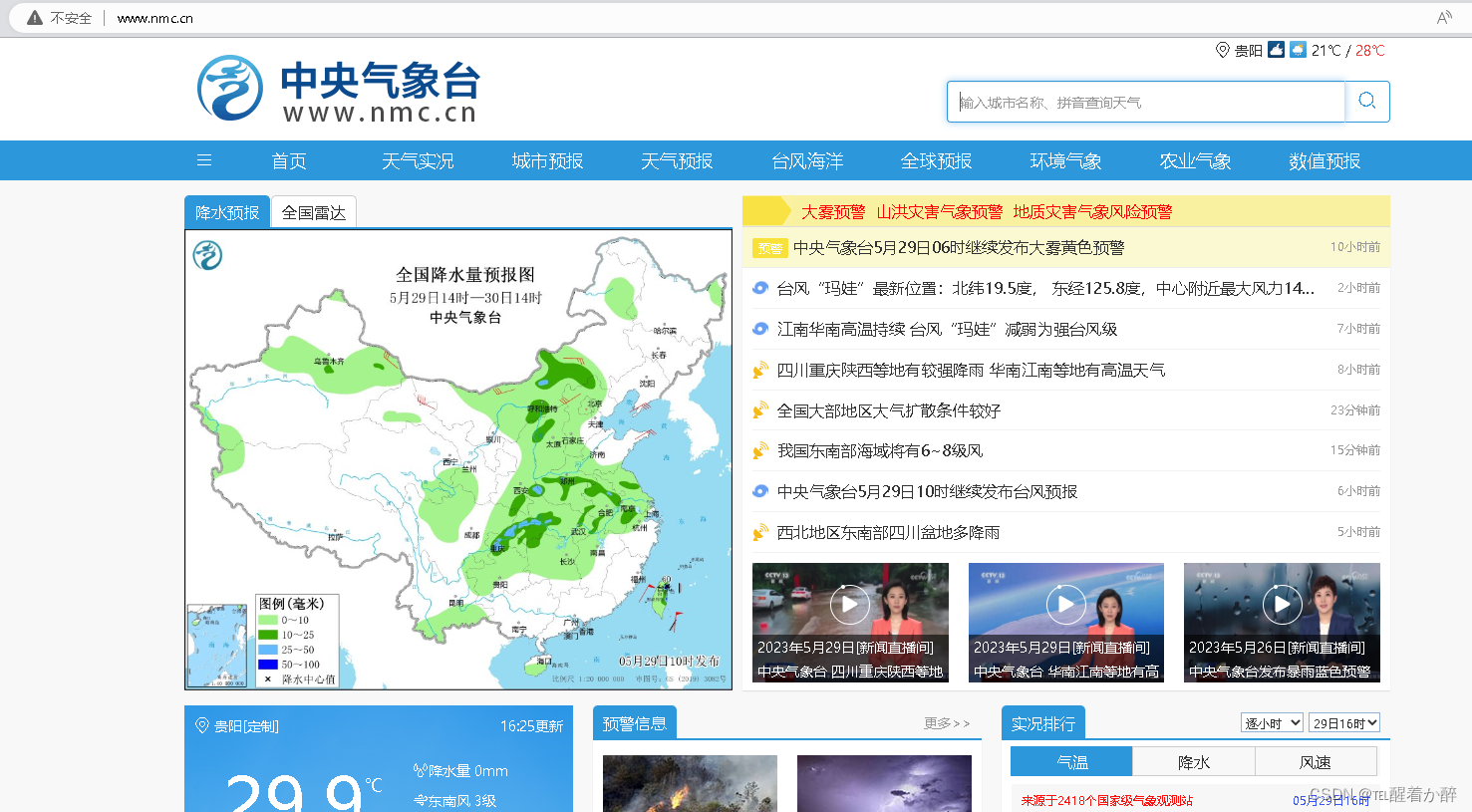
Task: Open 环境气象 menu item
Action: pos(1065,160)
